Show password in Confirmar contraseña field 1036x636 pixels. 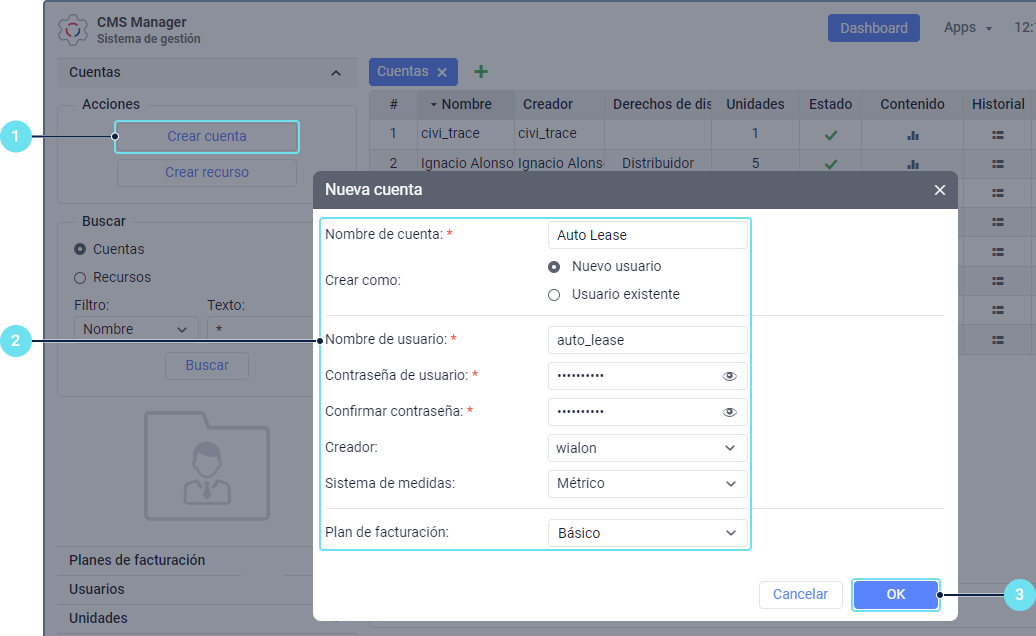pyautogui.click(x=729, y=412)
